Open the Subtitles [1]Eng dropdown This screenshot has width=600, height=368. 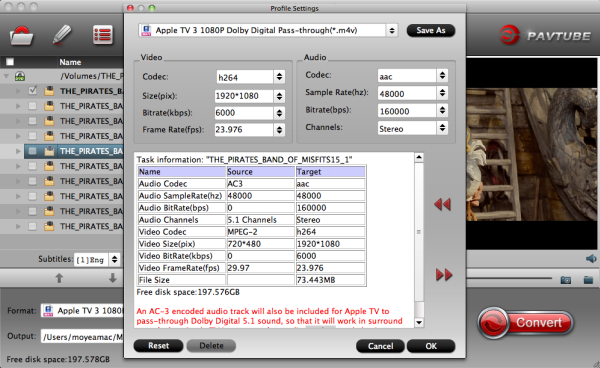point(114,259)
